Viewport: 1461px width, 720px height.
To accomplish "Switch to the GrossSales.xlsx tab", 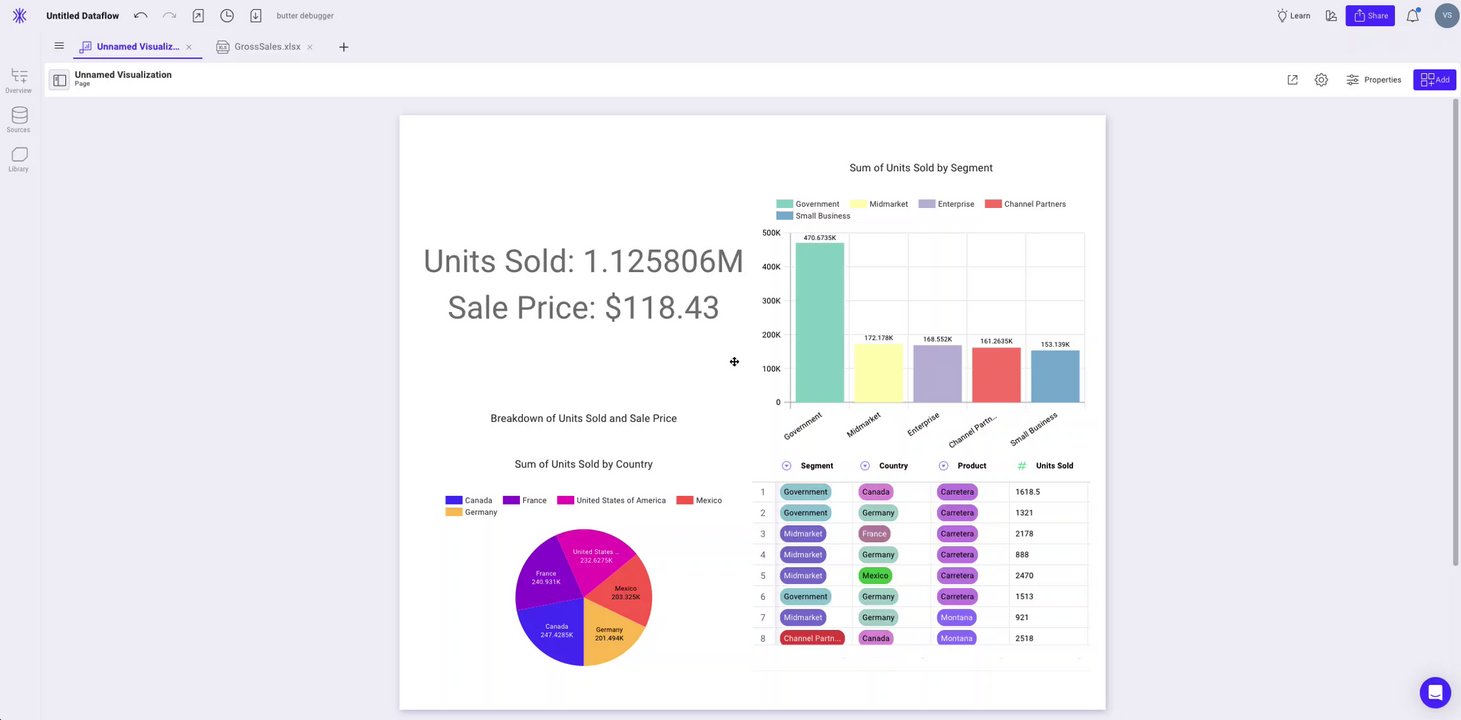I will 267,47.
